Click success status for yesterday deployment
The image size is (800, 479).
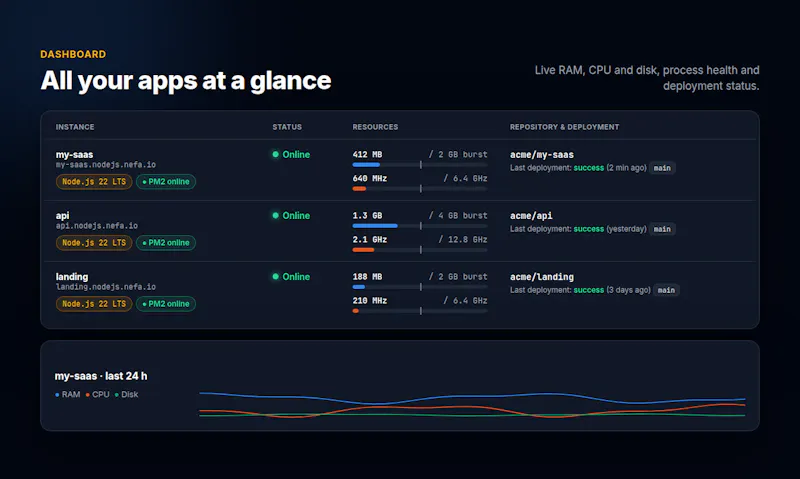pyautogui.click(x=589, y=229)
